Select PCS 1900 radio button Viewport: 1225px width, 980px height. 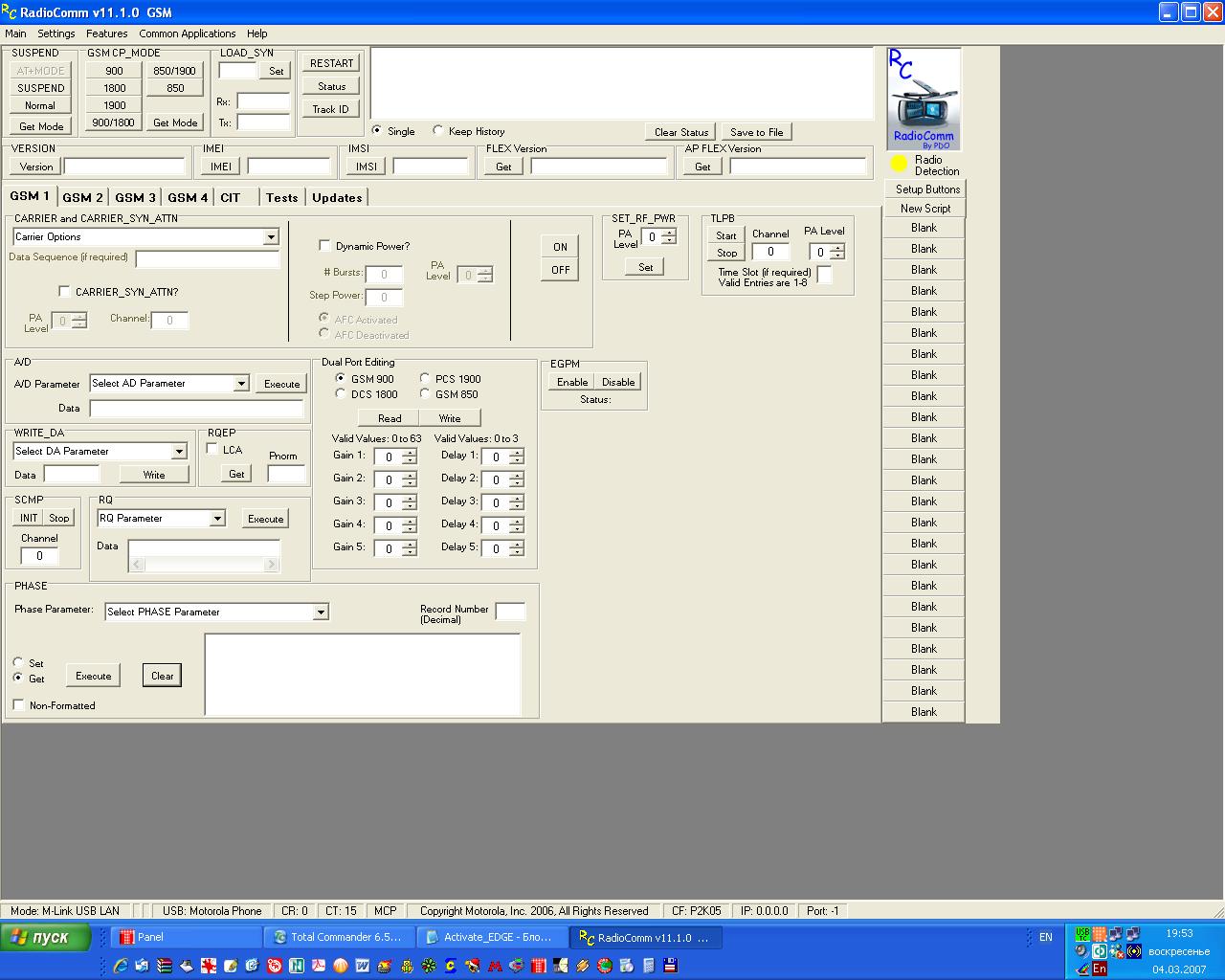click(x=425, y=378)
